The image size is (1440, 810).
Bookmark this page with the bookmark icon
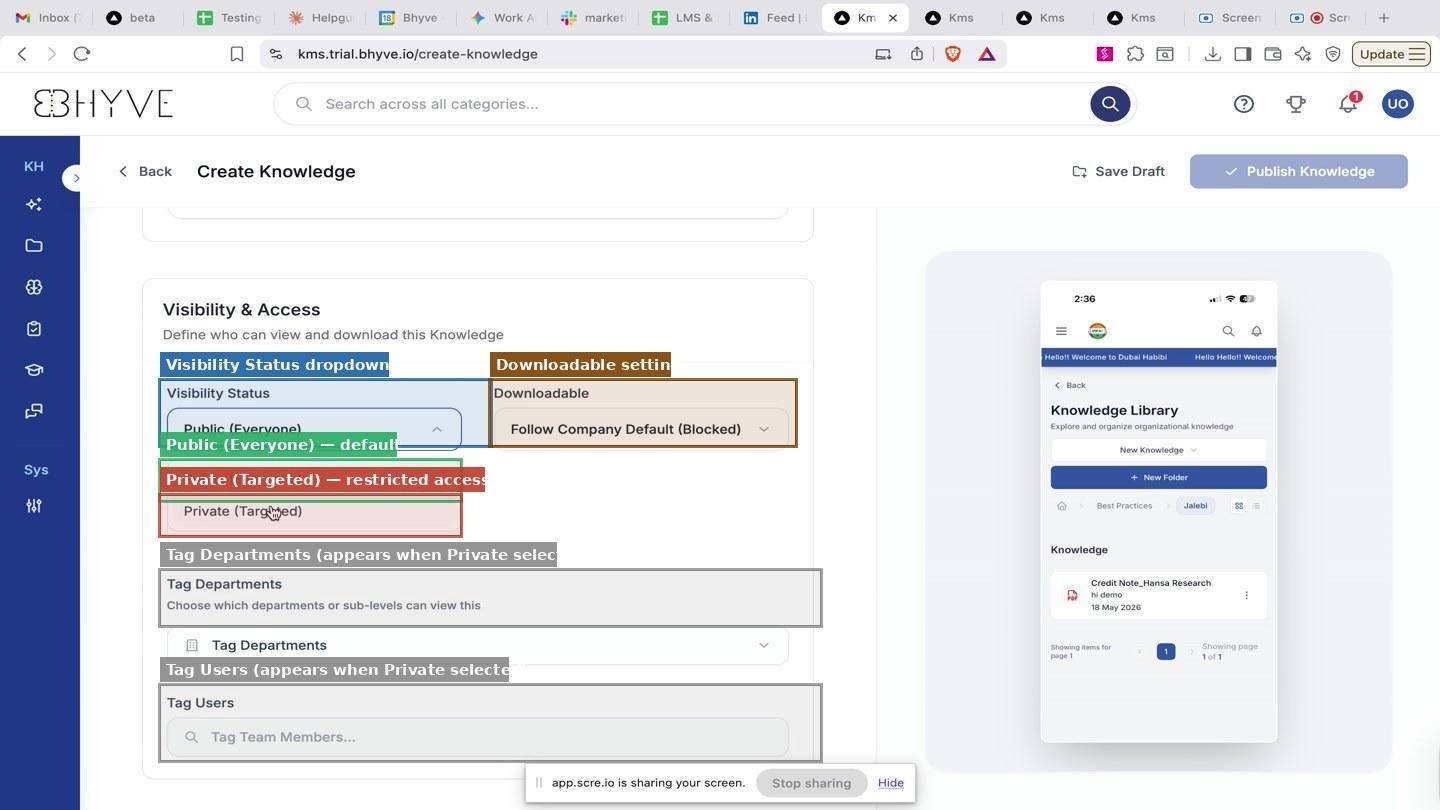237,54
